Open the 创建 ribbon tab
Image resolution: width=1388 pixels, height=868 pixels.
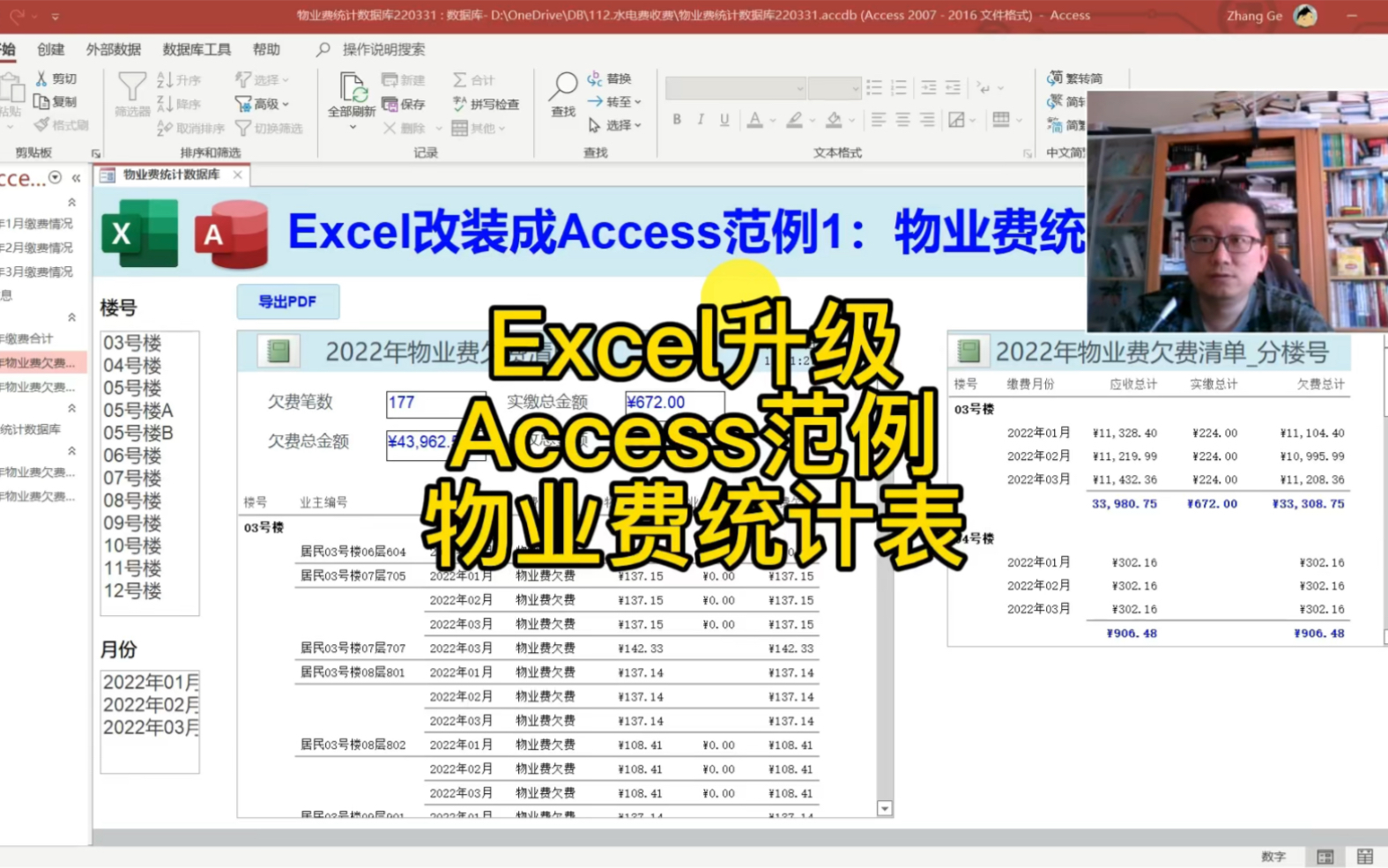point(51,49)
